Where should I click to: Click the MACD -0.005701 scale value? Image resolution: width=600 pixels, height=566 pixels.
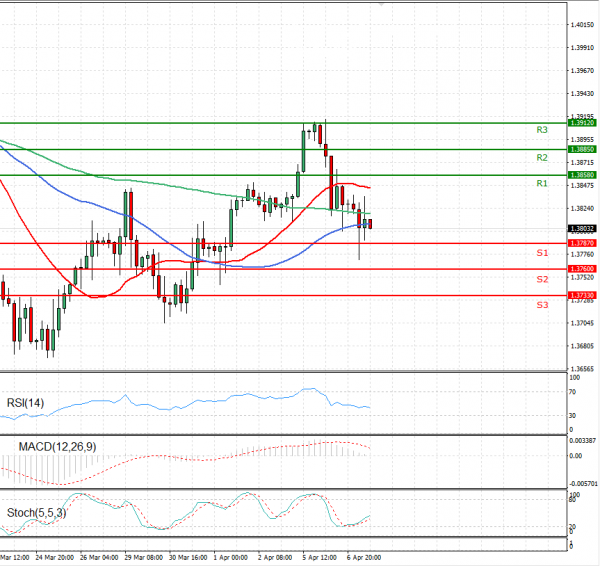click(x=583, y=484)
